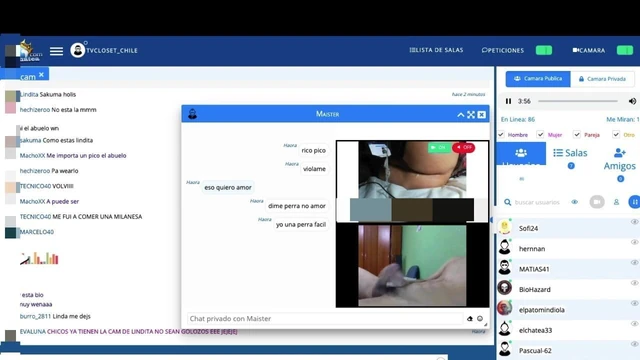Mute audio using the speaker icon
Image resolution: width=640 pixels, height=360 pixels.
(632, 101)
